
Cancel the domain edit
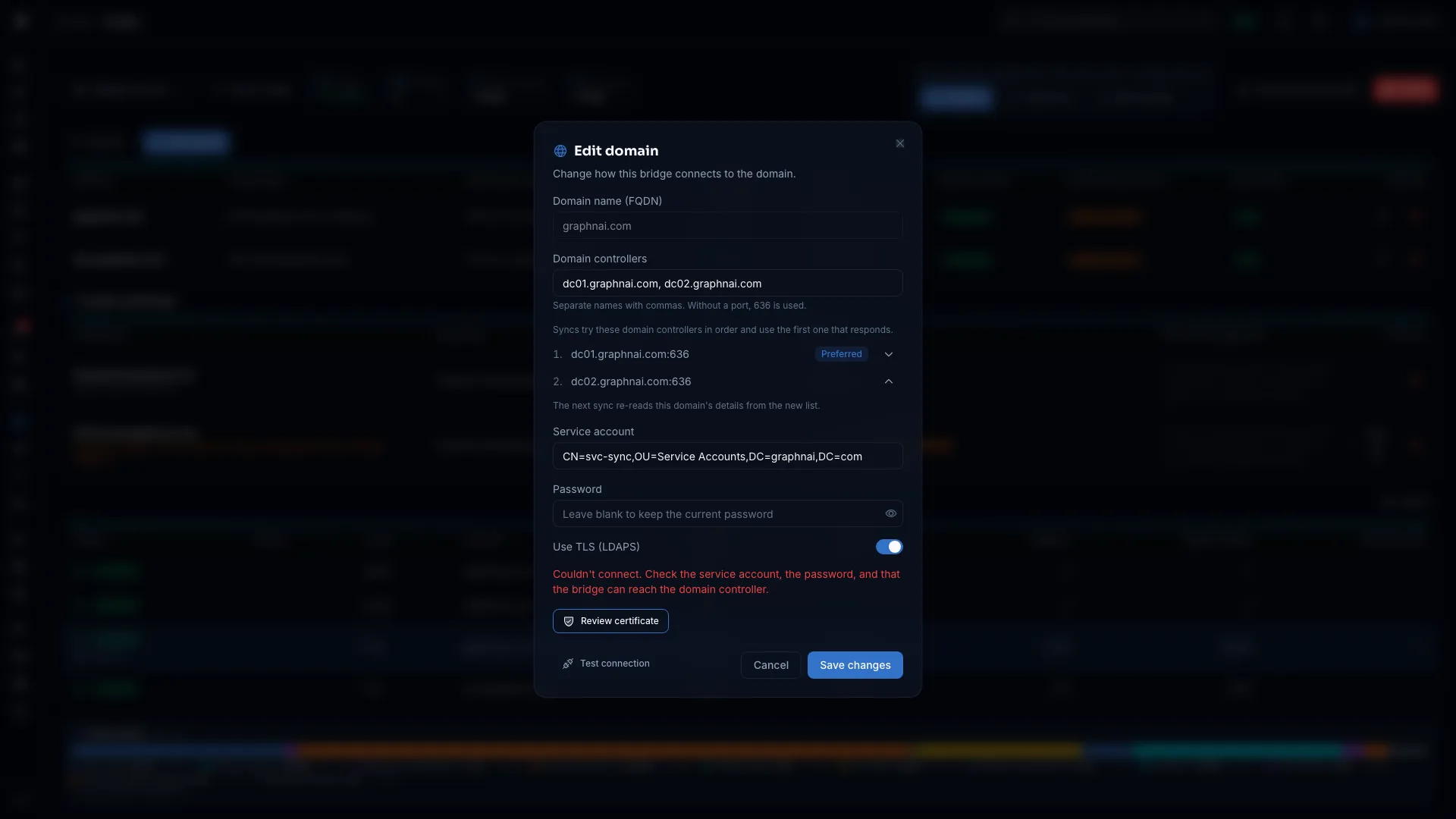click(x=770, y=665)
